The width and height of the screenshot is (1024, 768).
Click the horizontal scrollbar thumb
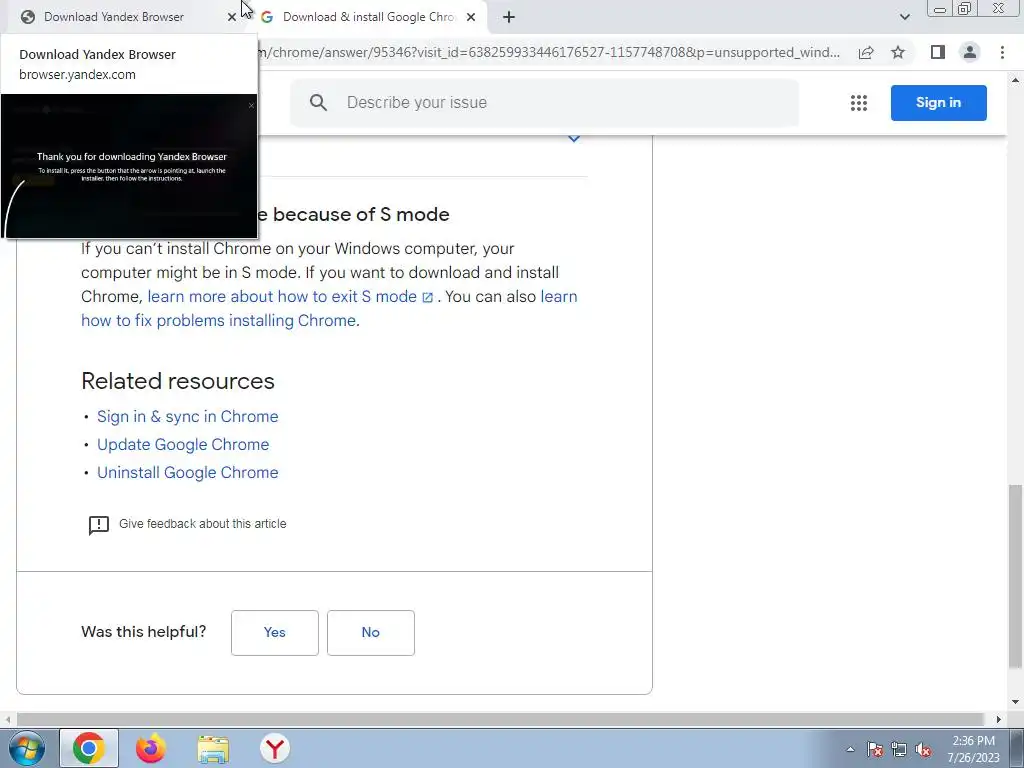500,719
